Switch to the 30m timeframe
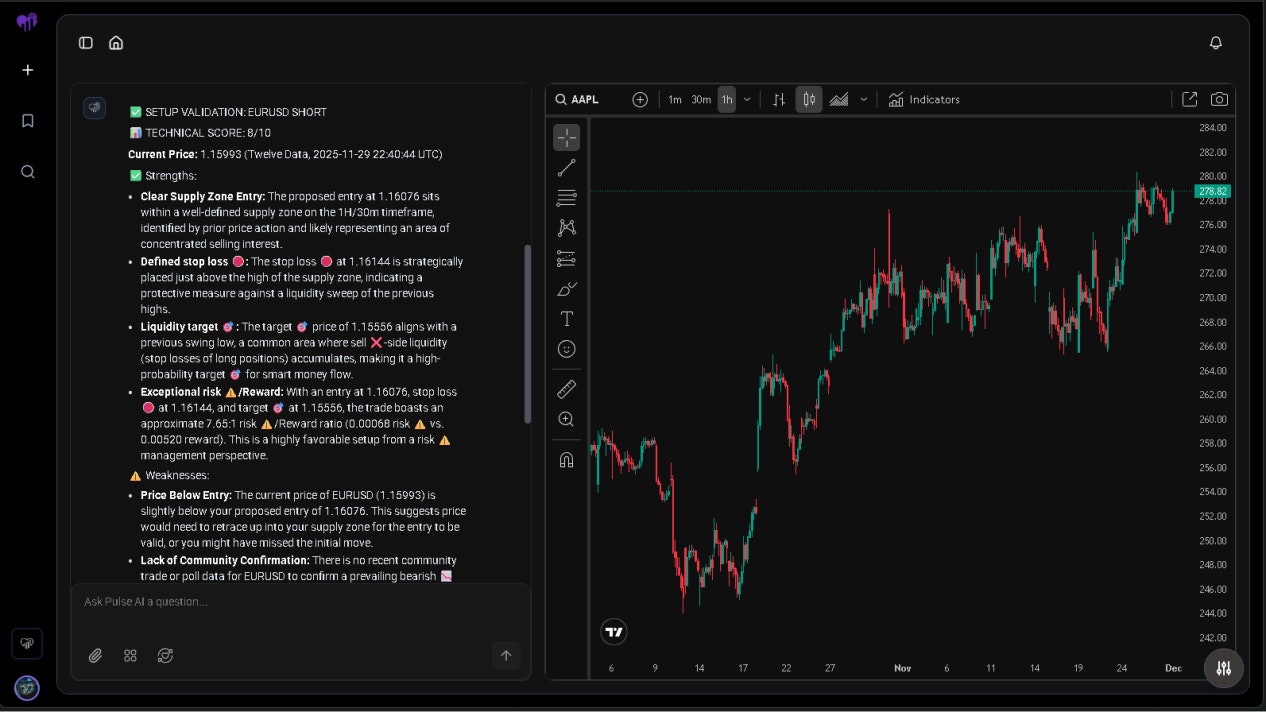The width and height of the screenshot is (1266, 712). tap(700, 99)
